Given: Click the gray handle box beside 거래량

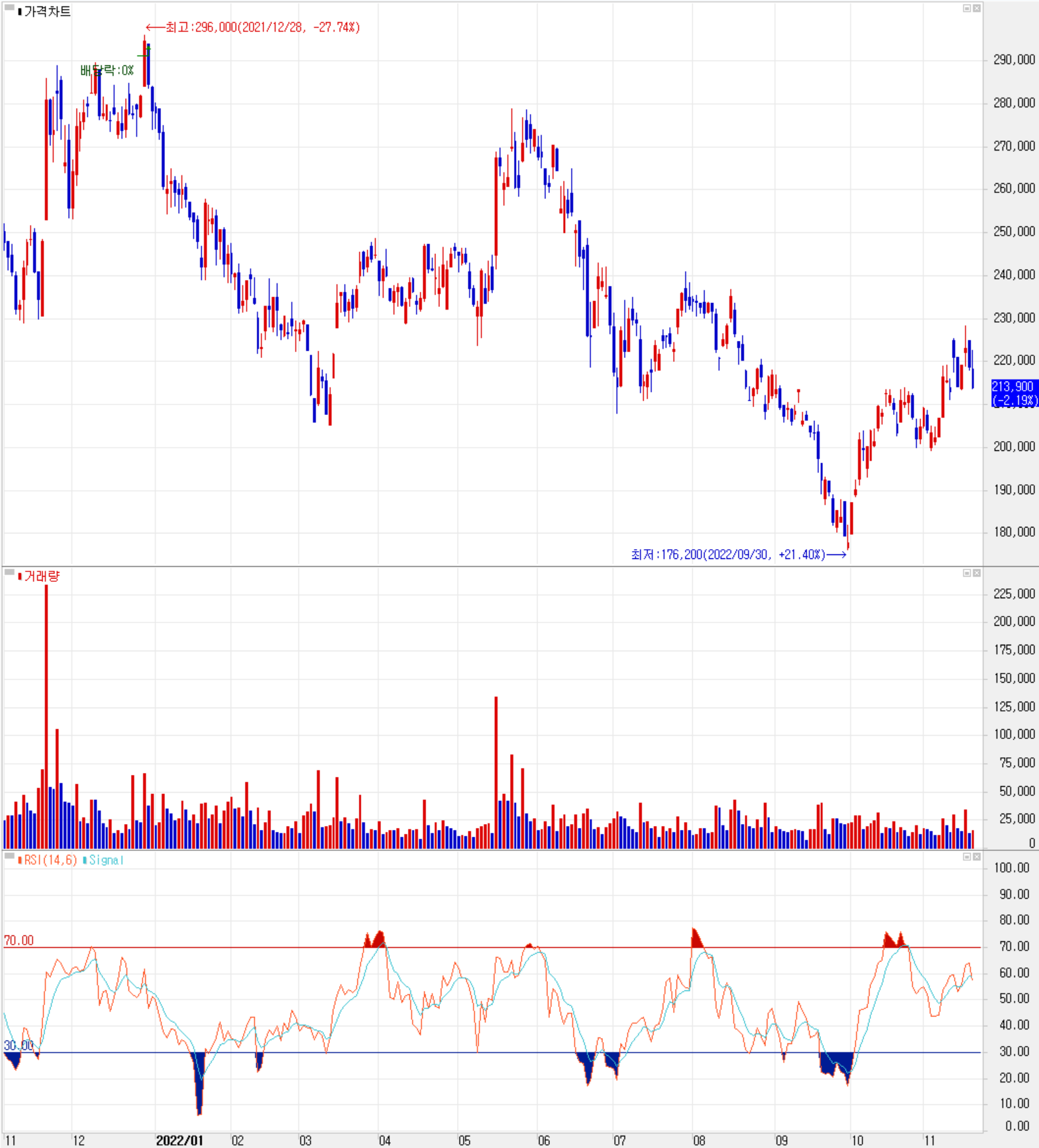Looking at the screenshot, I should [9, 572].
